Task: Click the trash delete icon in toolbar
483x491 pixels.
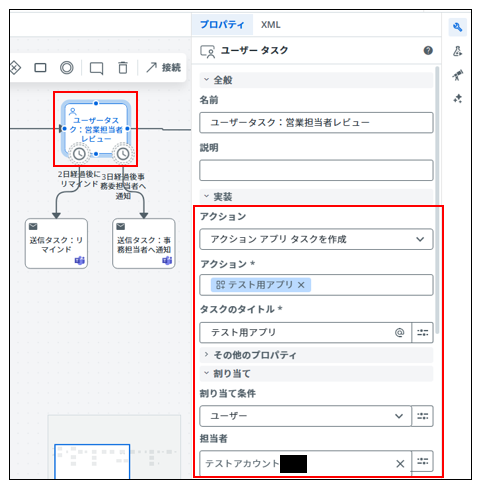Action: point(123,68)
